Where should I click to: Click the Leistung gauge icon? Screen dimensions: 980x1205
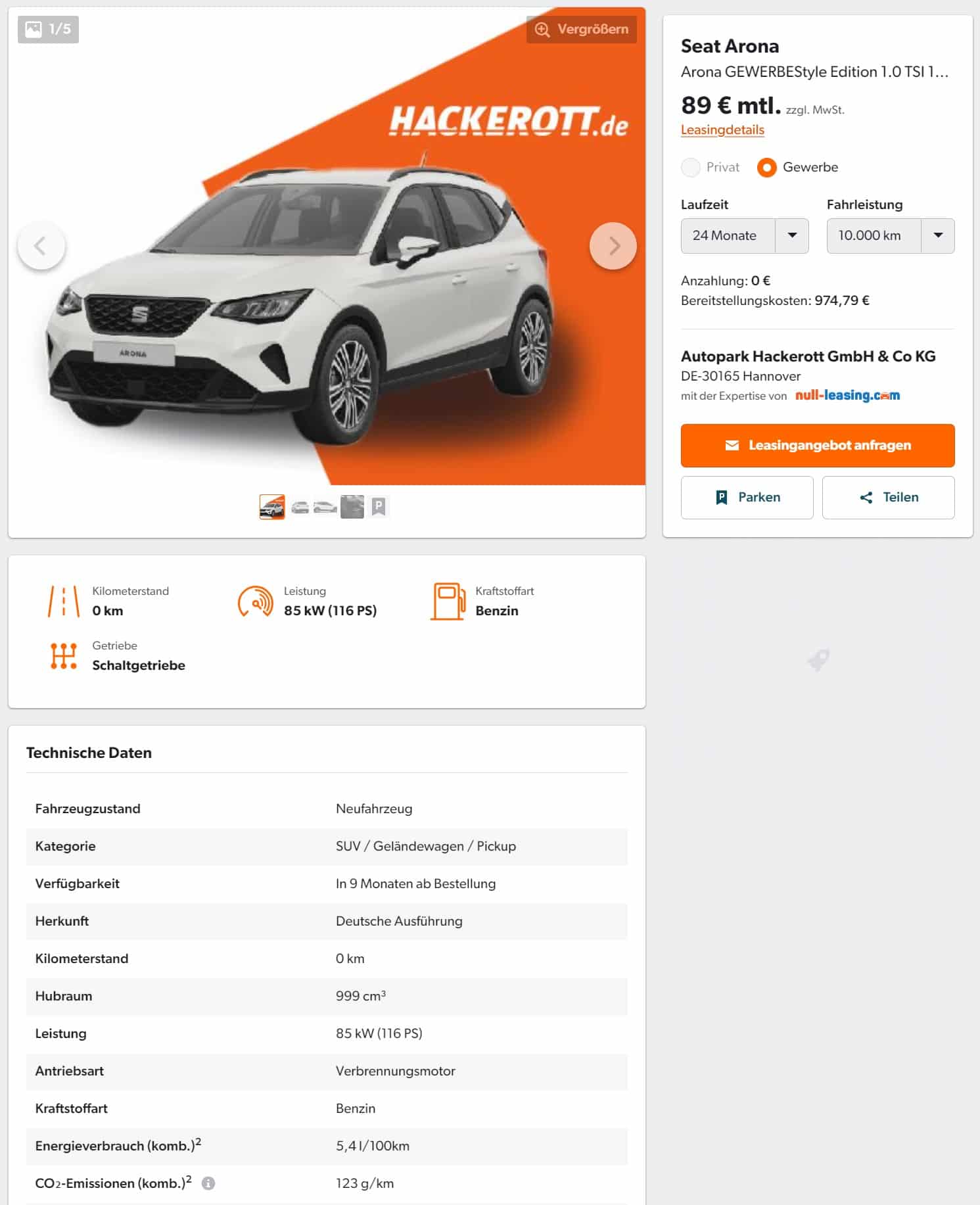coord(256,601)
